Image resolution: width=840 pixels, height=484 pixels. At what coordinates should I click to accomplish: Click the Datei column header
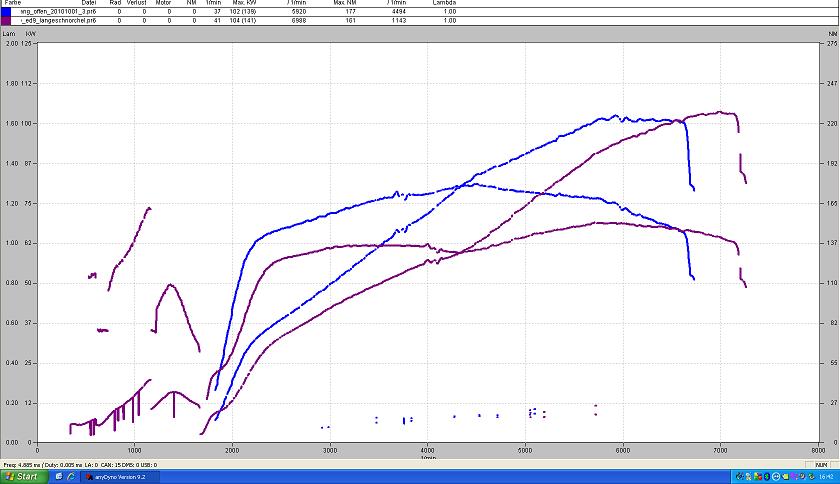tap(89, 3)
